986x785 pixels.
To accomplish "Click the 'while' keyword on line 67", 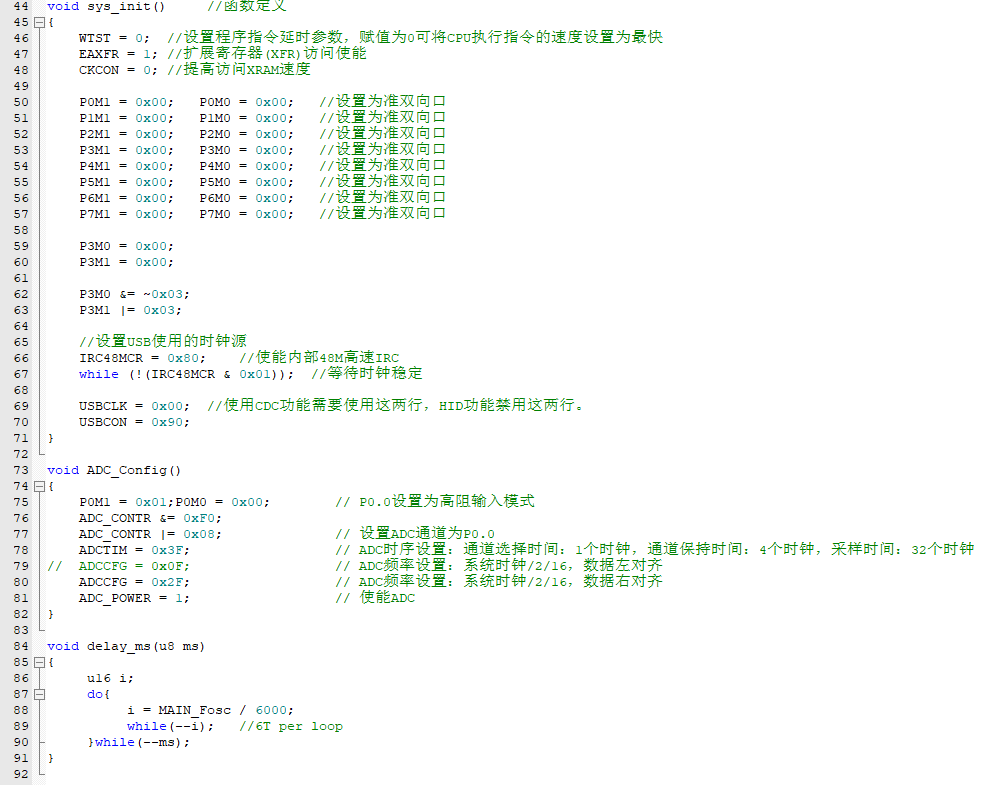I will (x=99, y=374).
